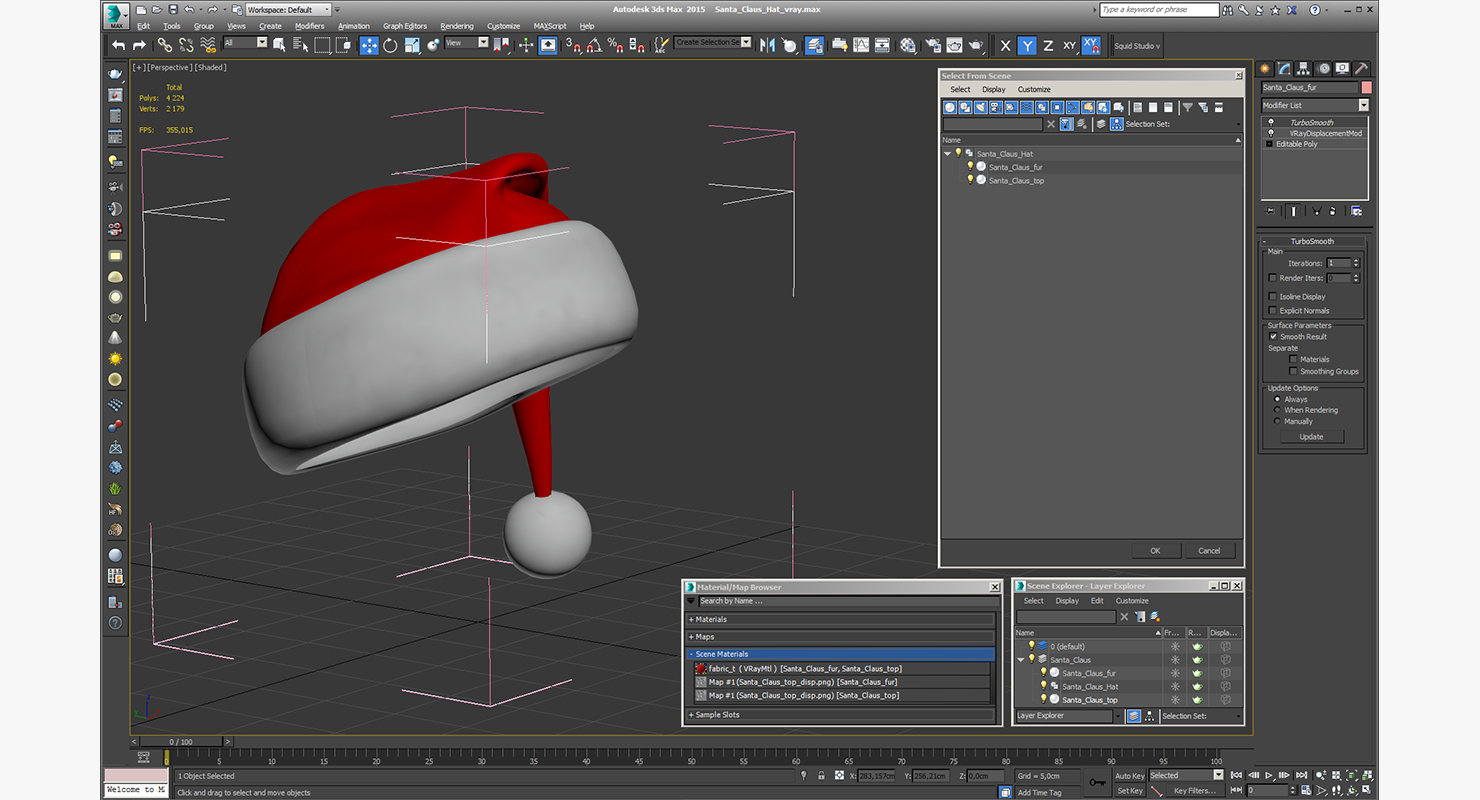
Task: Toggle Sort by Layer in Layer Explorer footer
Action: [x=1133, y=716]
